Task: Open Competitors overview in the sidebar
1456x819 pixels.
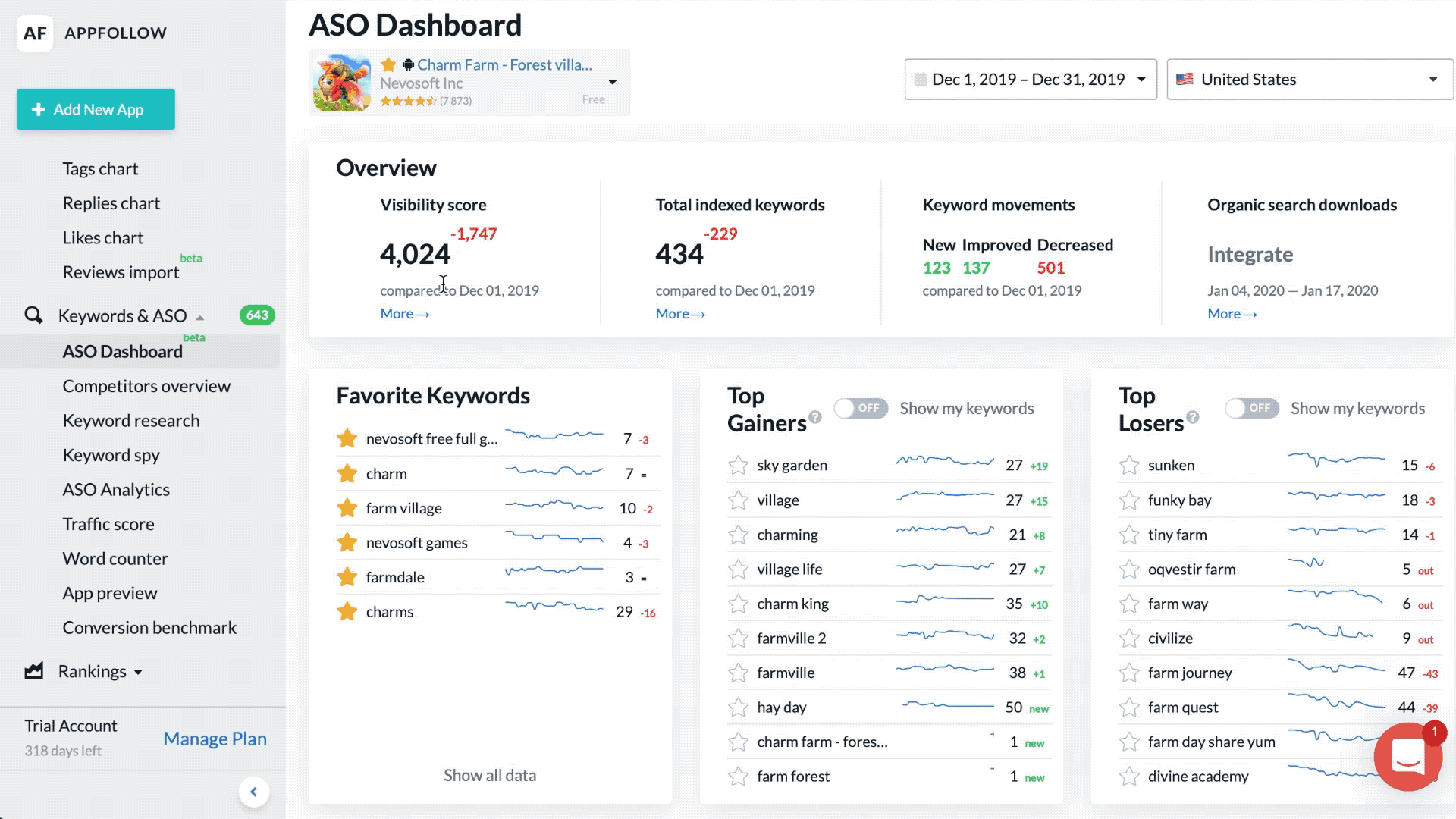Action: [x=146, y=386]
